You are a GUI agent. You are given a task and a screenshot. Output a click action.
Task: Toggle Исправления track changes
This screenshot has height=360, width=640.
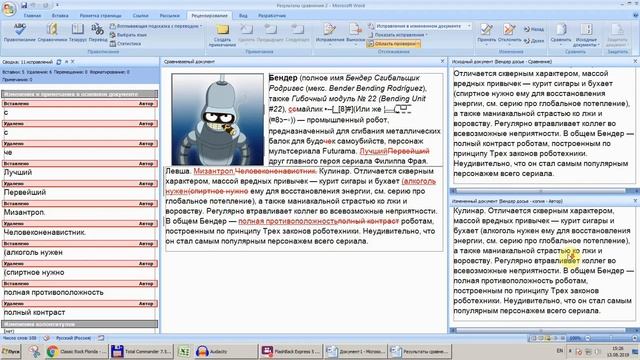click(x=330, y=33)
